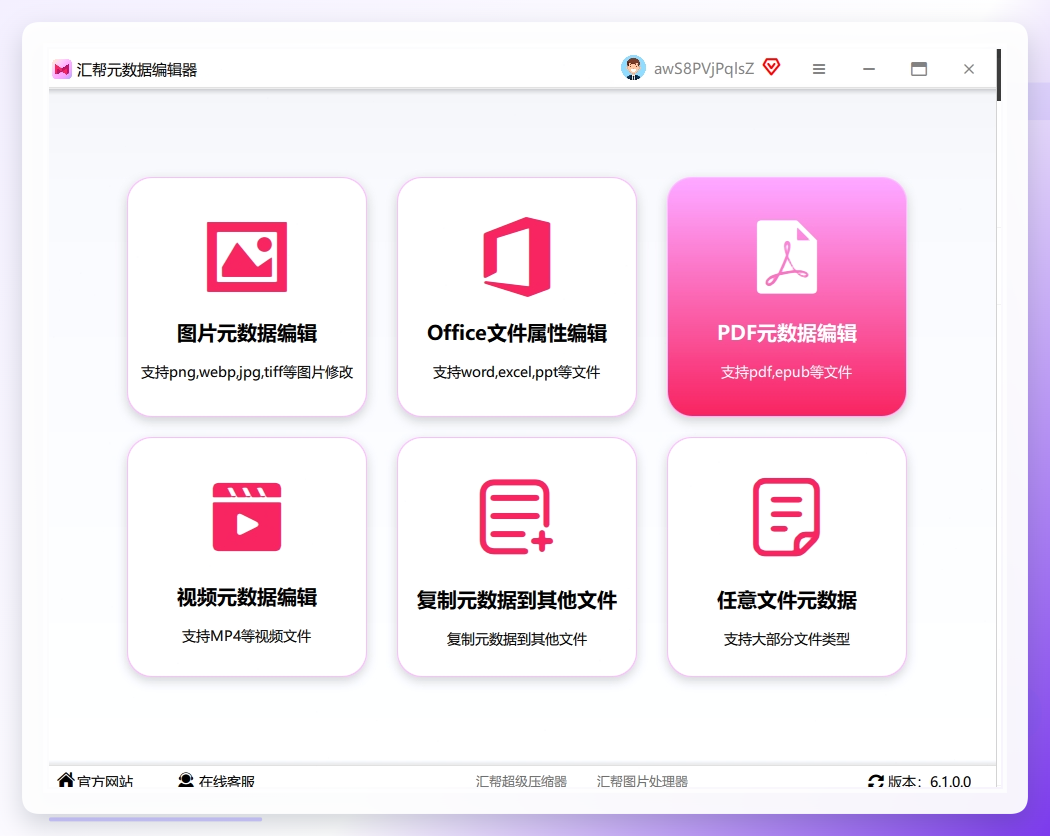Viewport: 1050px width, 836px height.
Task: Click the Office logo icon
Action: (516, 257)
